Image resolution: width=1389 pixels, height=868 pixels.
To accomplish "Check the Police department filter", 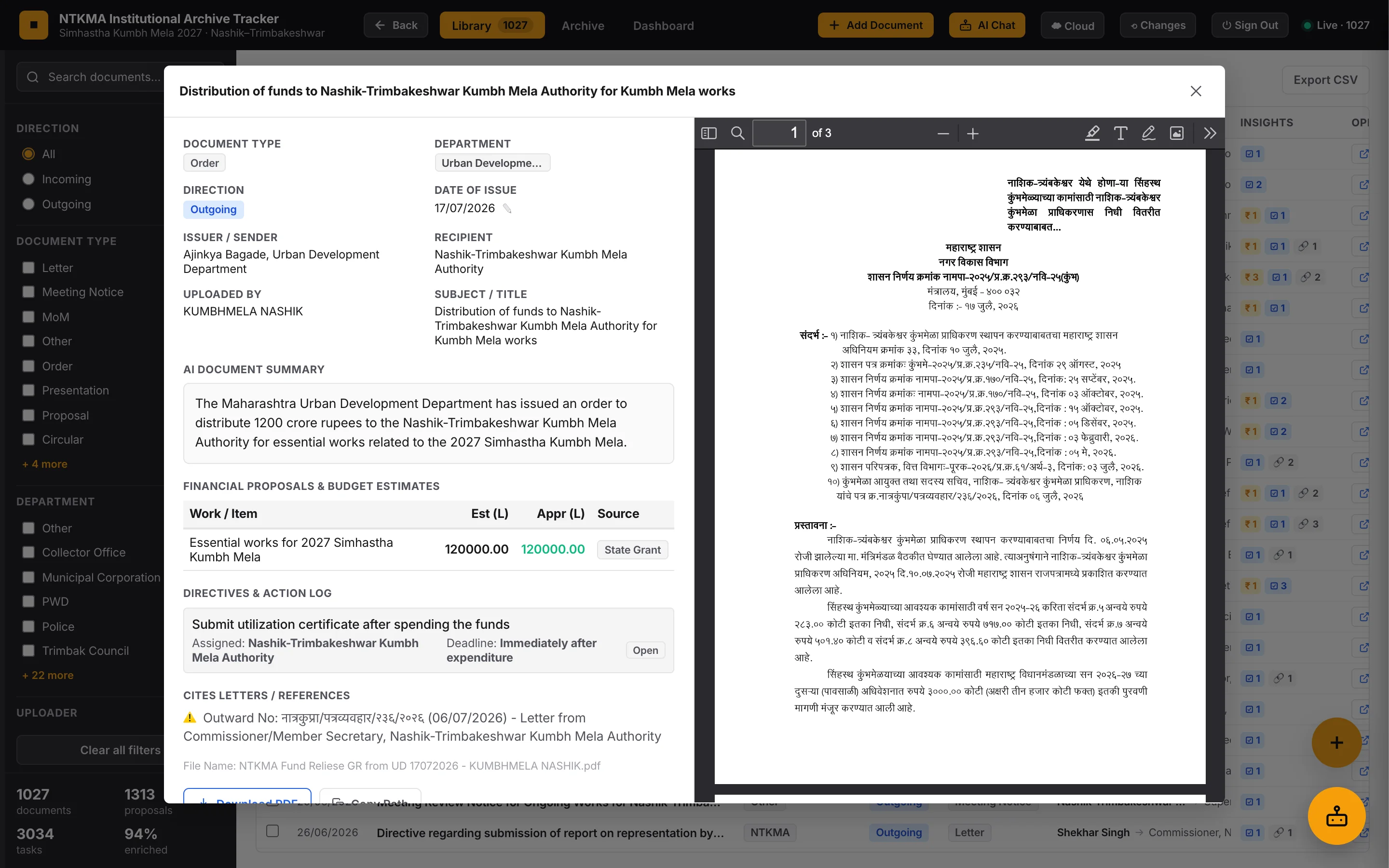I will coord(28,626).
